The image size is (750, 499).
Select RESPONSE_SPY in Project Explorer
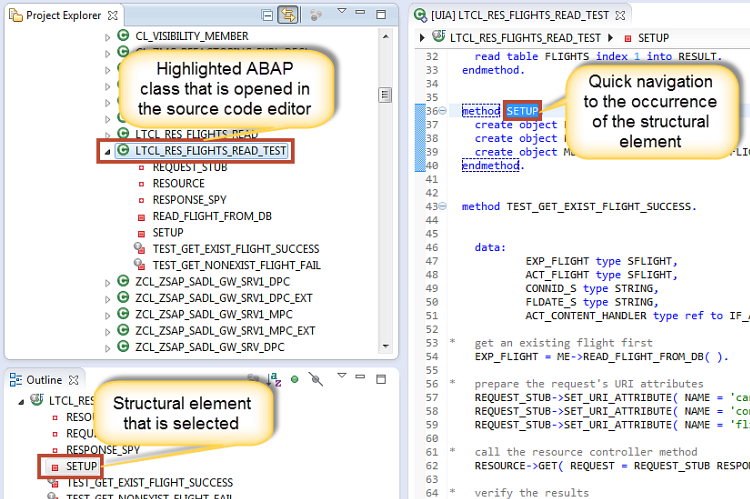(x=189, y=200)
